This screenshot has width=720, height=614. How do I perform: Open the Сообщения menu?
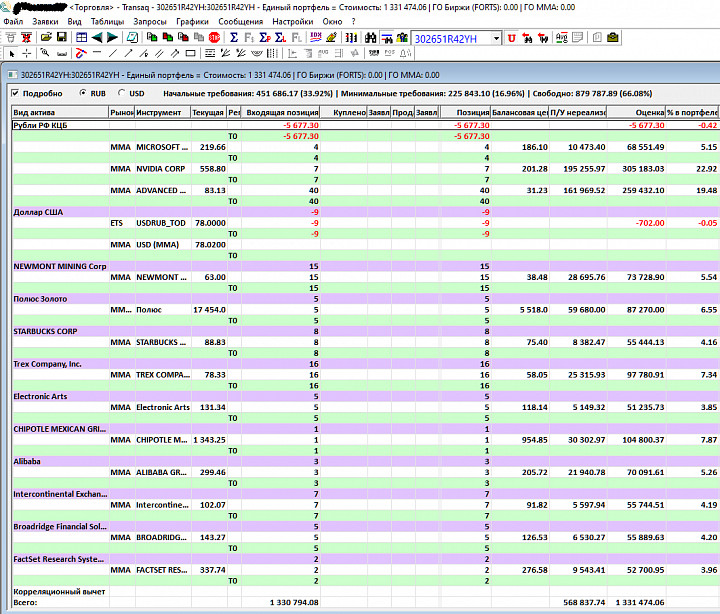pyautogui.click(x=241, y=22)
